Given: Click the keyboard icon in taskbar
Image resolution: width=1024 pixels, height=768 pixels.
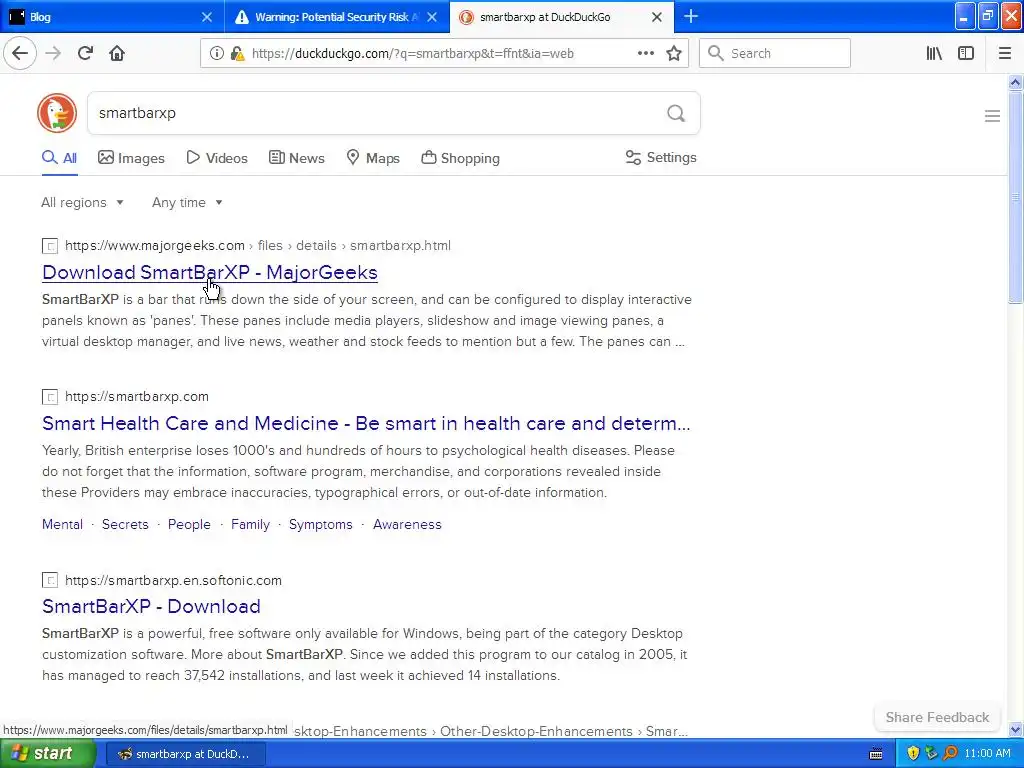Looking at the screenshot, I should (876, 754).
